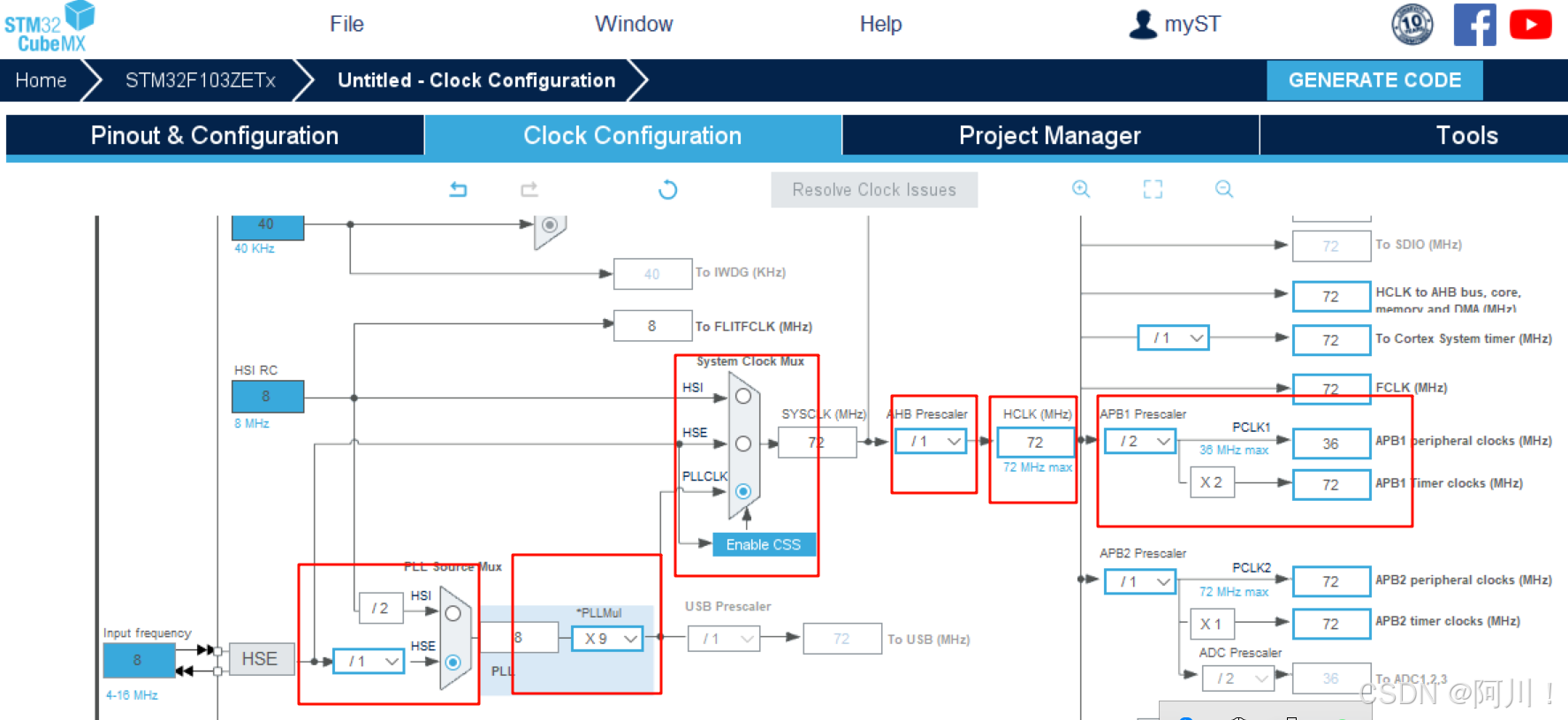Click the X 1 APB2 timer multiplier box

[x=1211, y=624]
